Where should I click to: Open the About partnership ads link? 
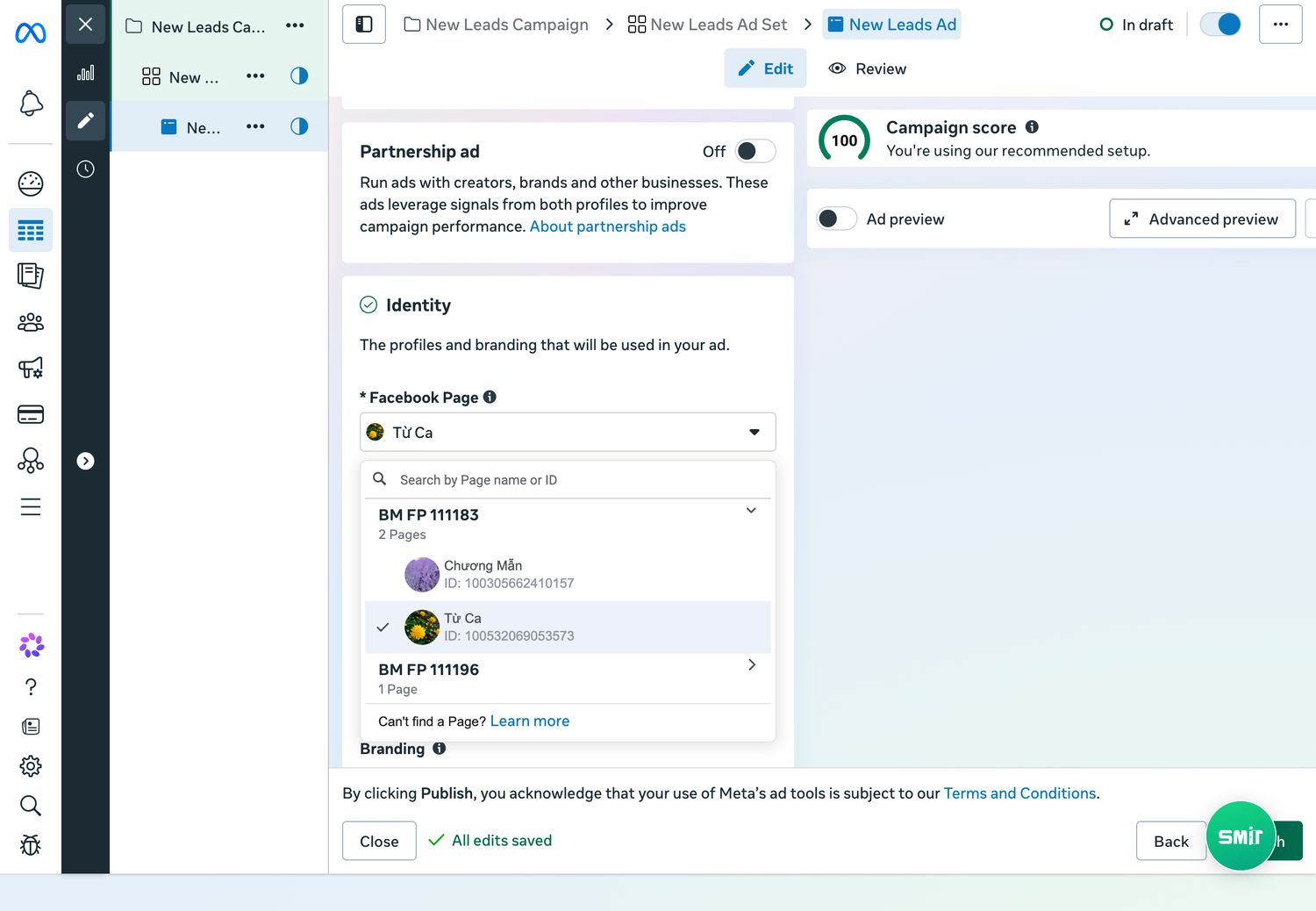(607, 226)
